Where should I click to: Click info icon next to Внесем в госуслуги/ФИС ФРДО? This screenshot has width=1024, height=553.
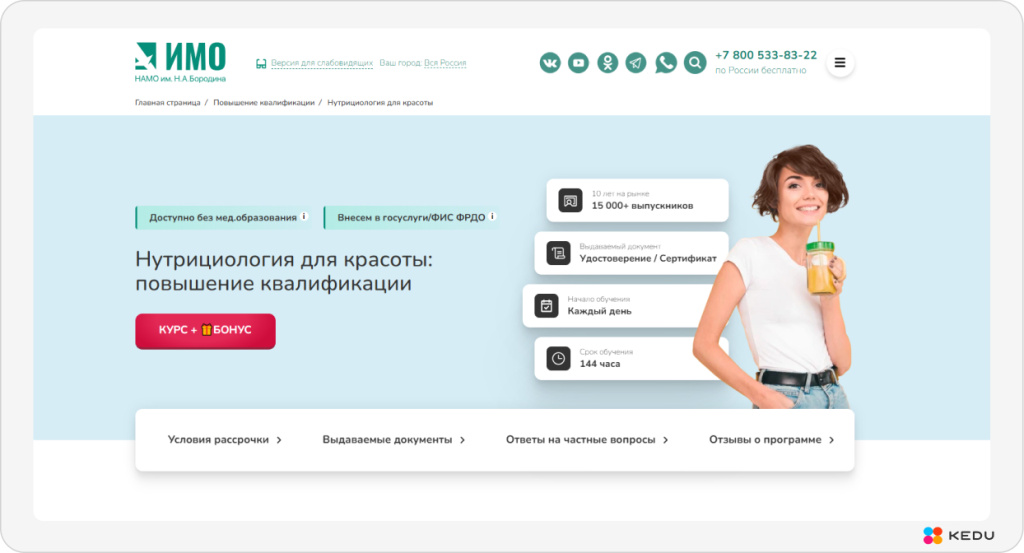(492, 216)
